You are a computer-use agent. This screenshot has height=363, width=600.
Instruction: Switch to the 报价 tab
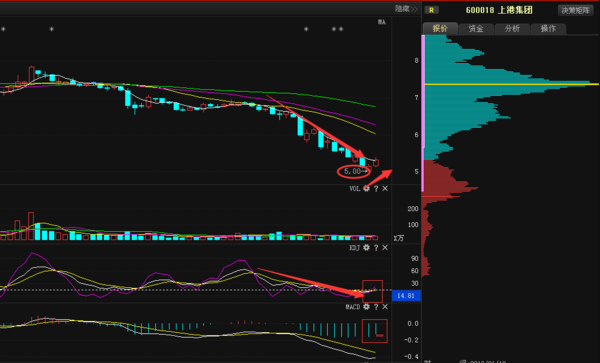point(440,29)
